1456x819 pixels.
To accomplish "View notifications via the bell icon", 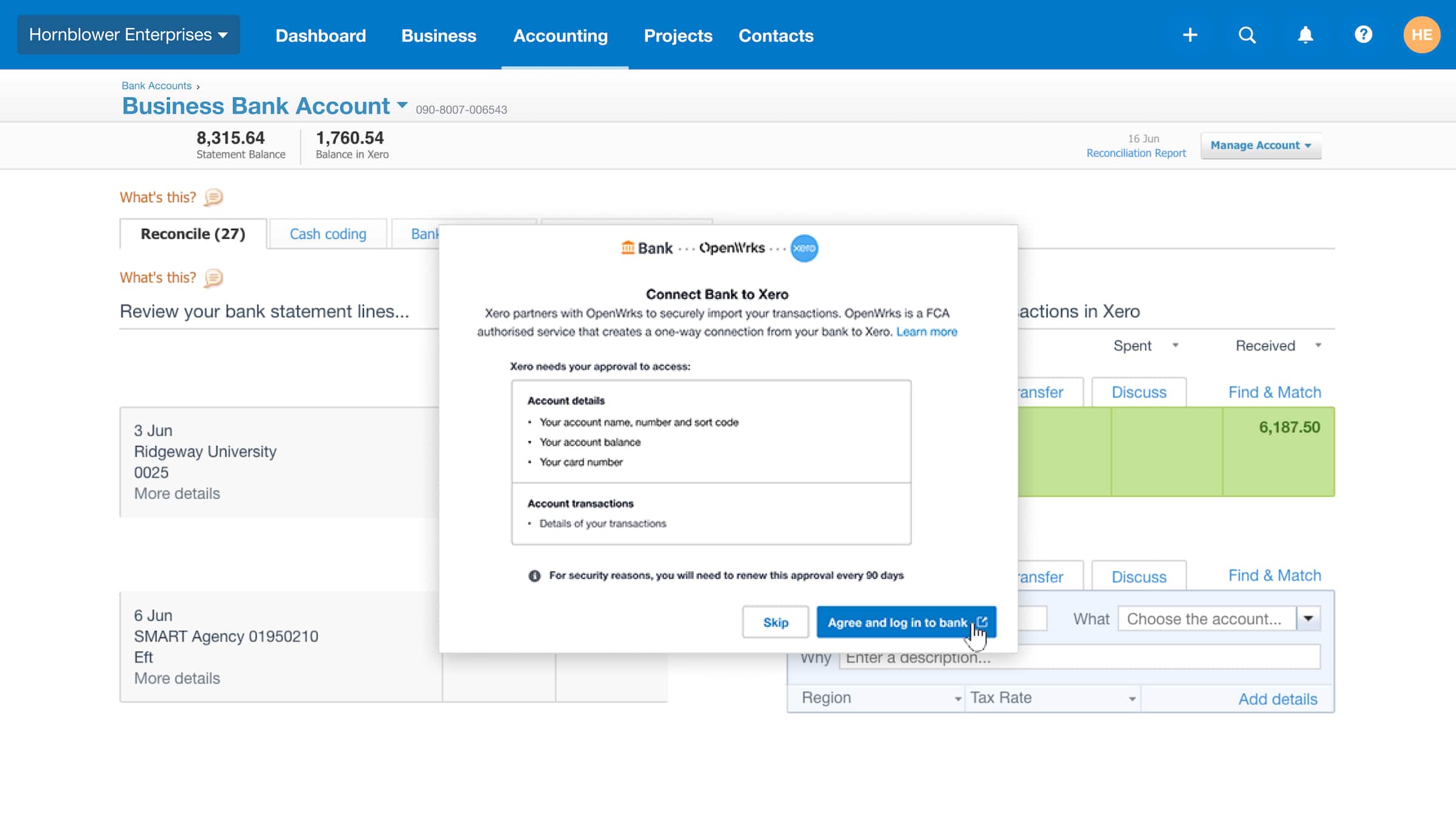I will click(1305, 35).
